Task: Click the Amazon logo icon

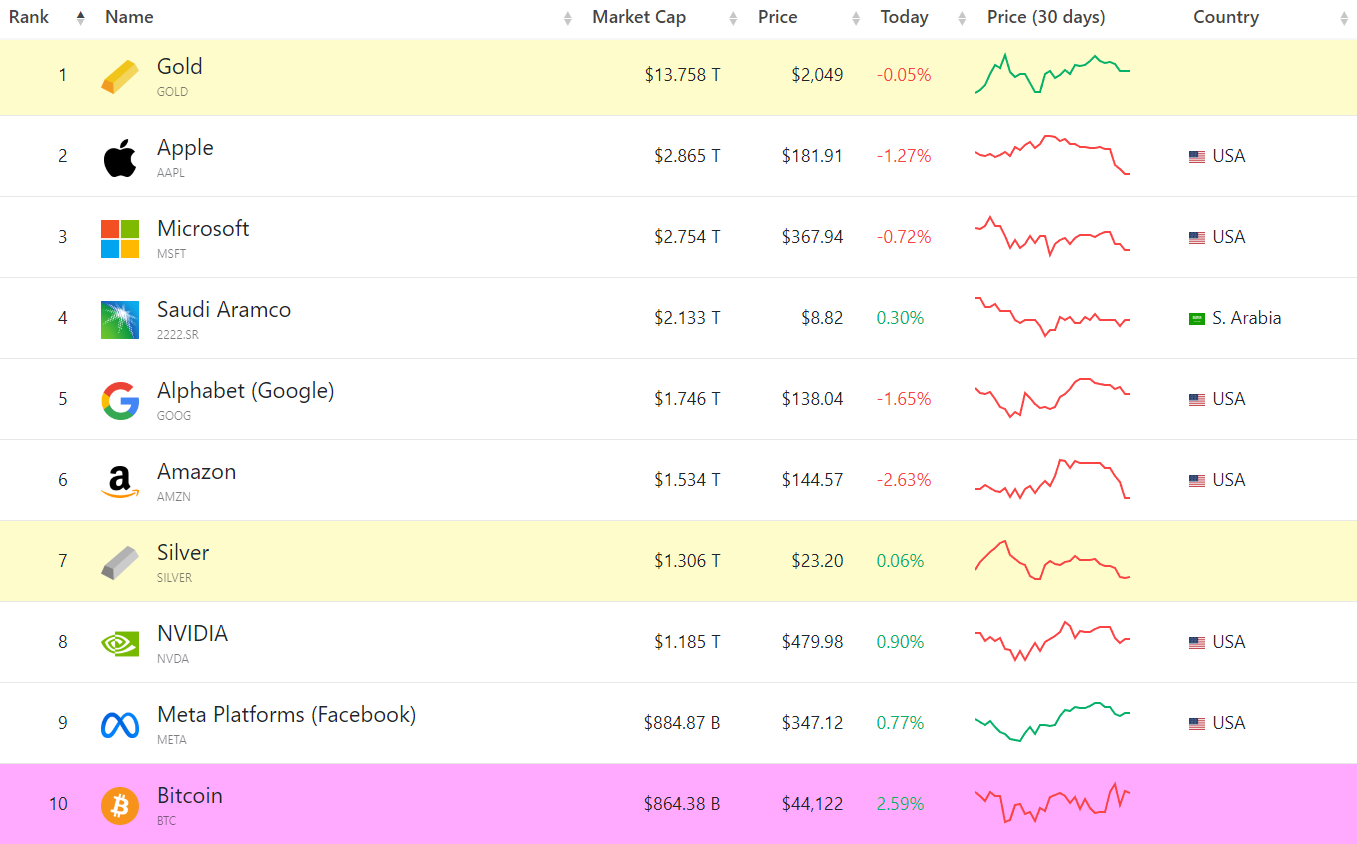Action: click(x=120, y=482)
